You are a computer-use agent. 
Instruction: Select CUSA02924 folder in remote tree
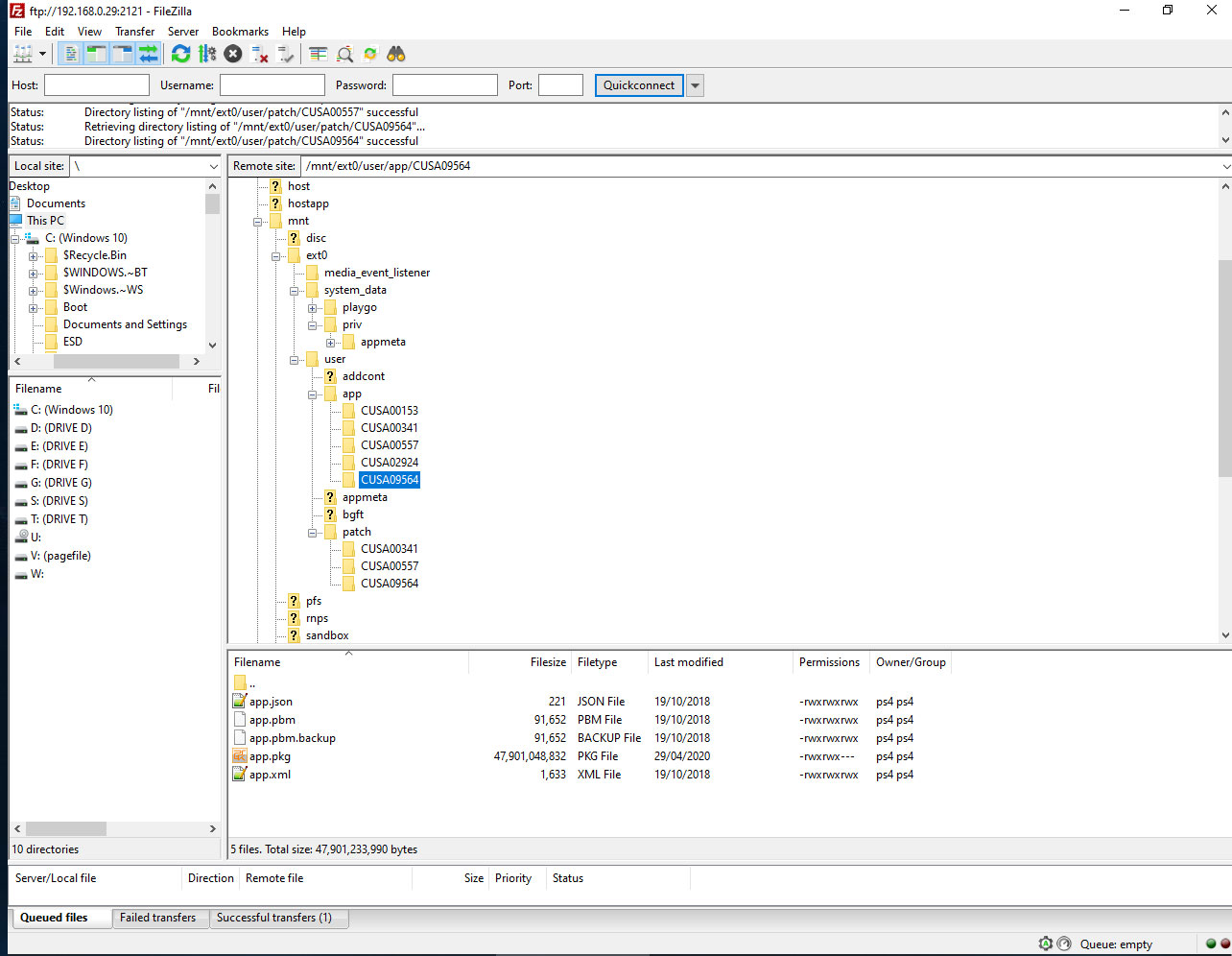(390, 463)
